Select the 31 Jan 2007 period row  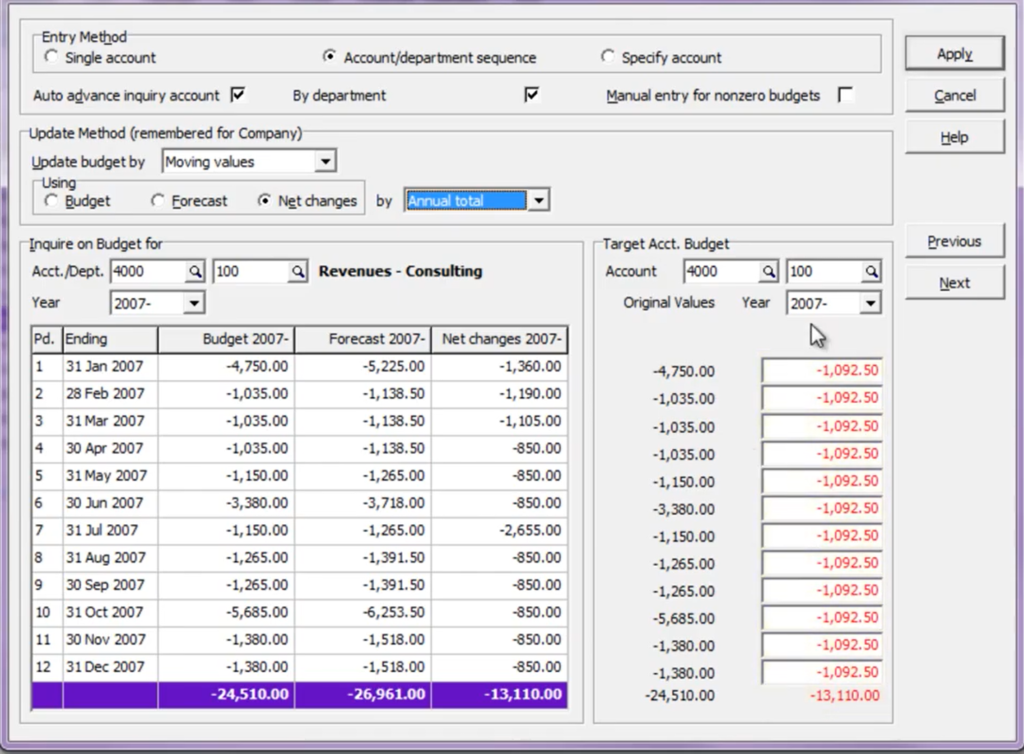[x=300, y=367]
